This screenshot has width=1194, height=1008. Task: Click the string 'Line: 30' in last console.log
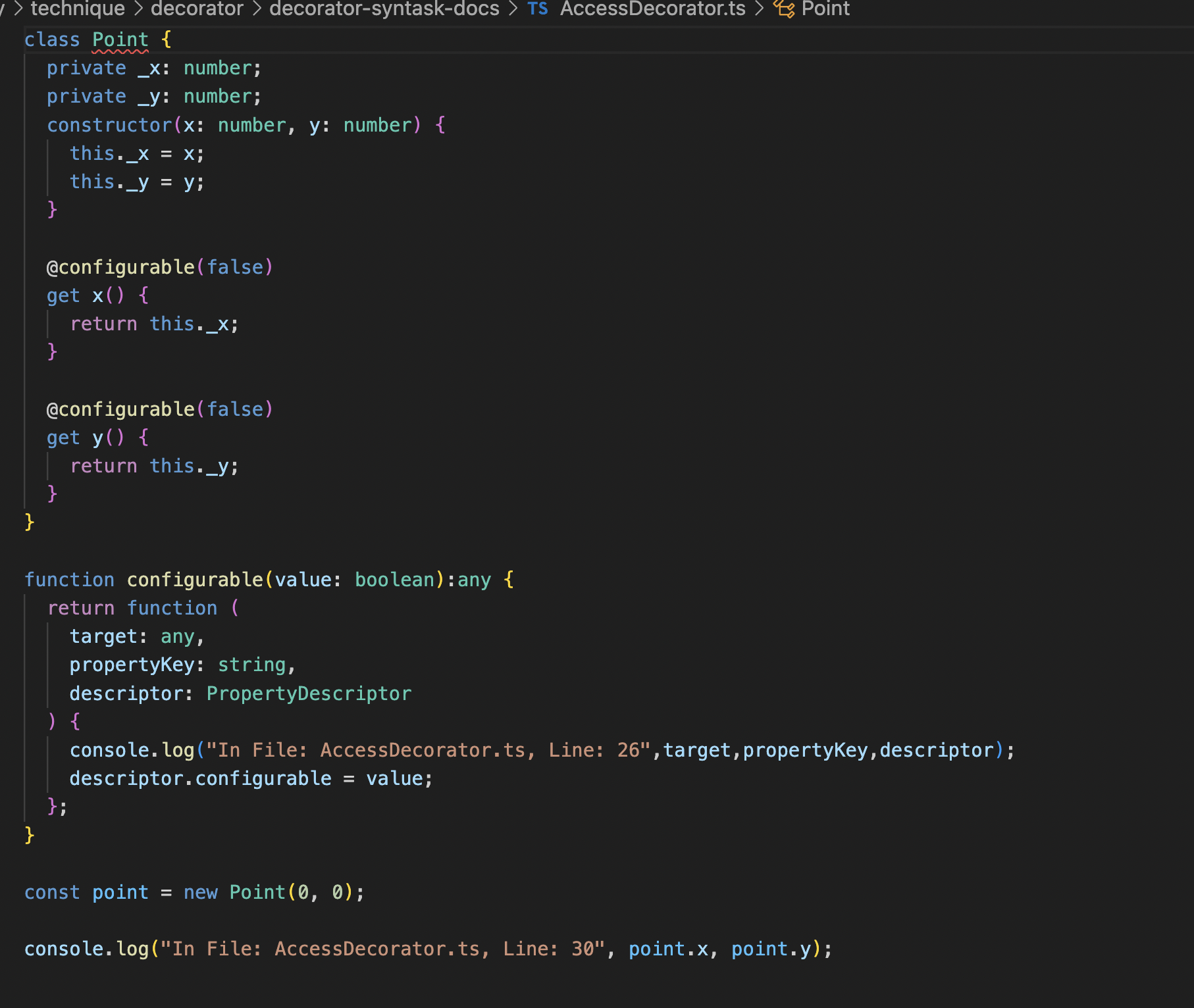(x=548, y=949)
